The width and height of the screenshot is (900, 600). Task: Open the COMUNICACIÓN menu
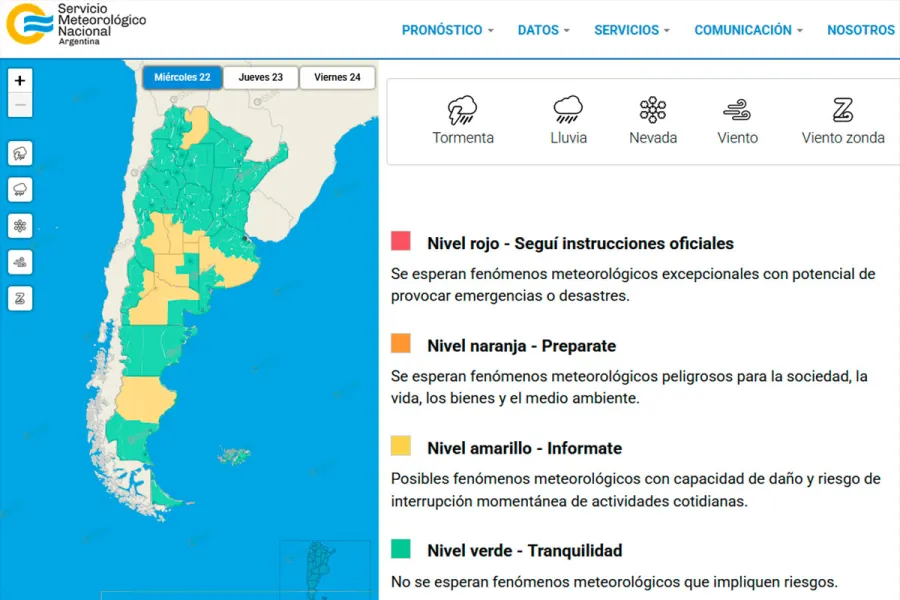click(748, 30)
